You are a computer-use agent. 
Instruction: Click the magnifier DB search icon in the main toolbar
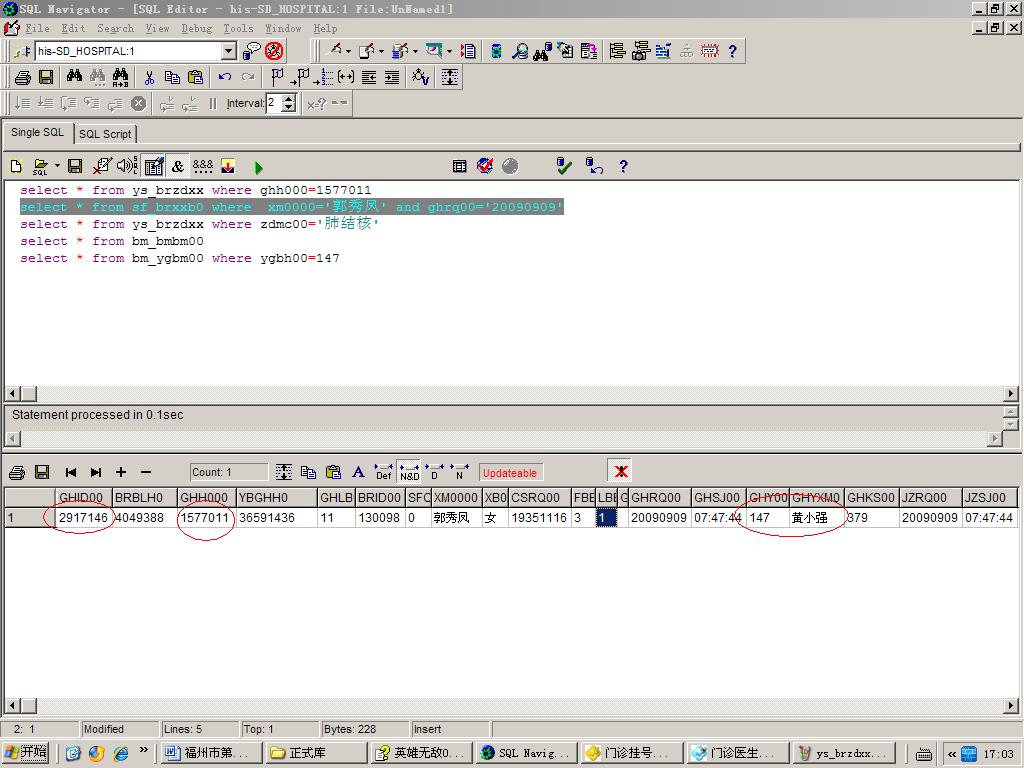click(520, 51)
